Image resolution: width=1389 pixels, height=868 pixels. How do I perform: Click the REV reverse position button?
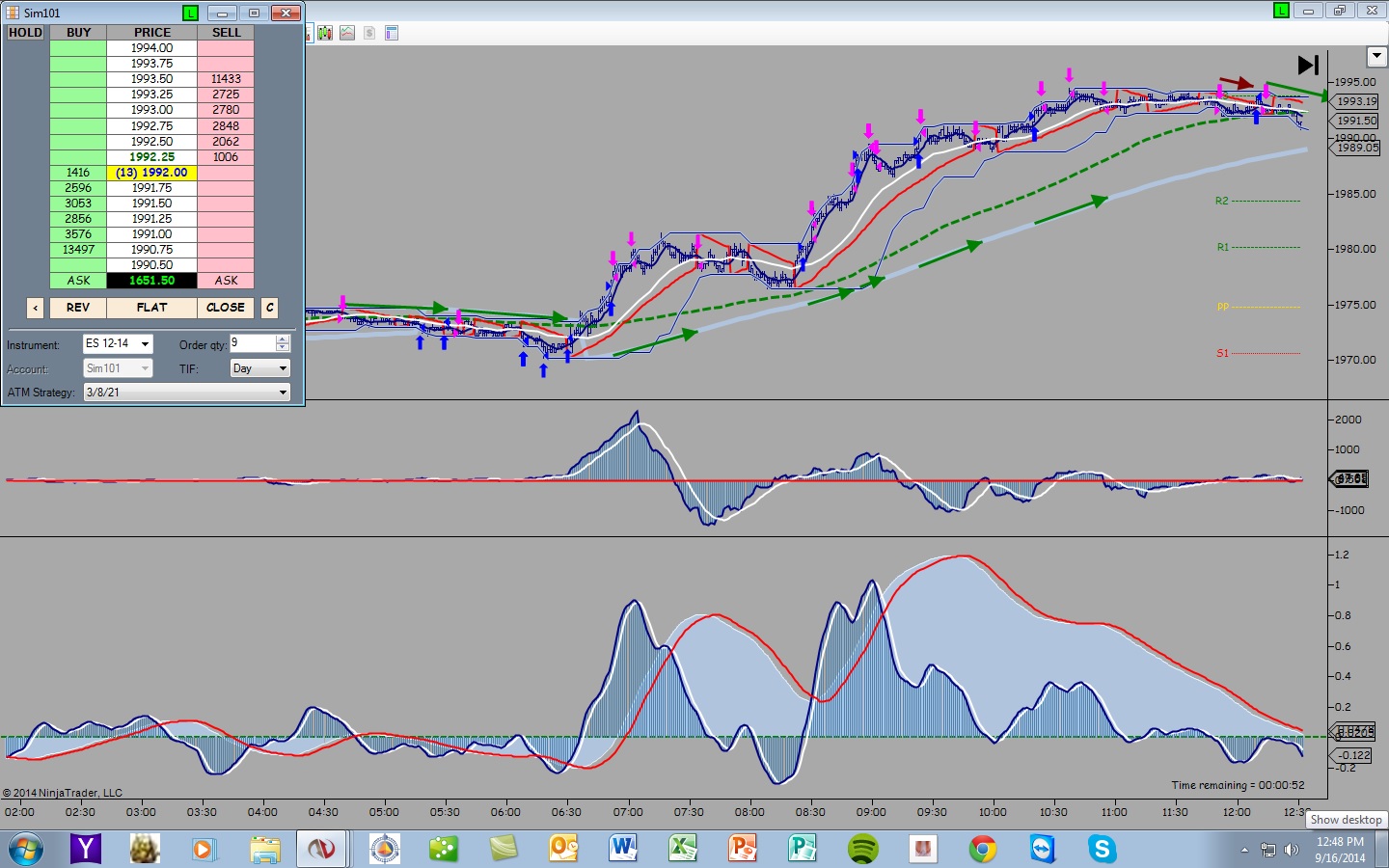click(x=78, y=308)
